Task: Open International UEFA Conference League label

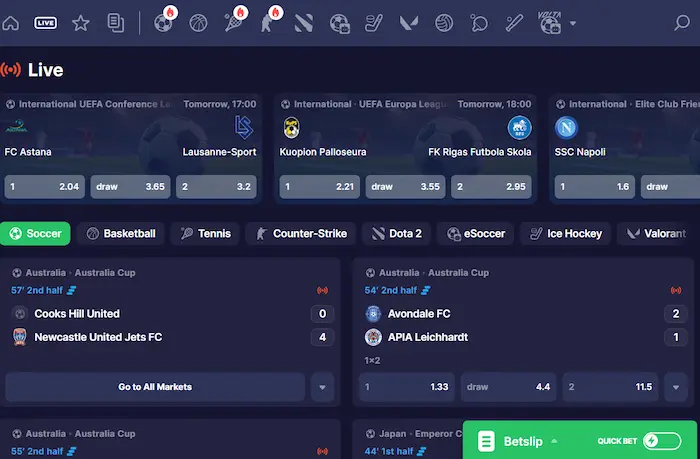Action: point(95,104)
